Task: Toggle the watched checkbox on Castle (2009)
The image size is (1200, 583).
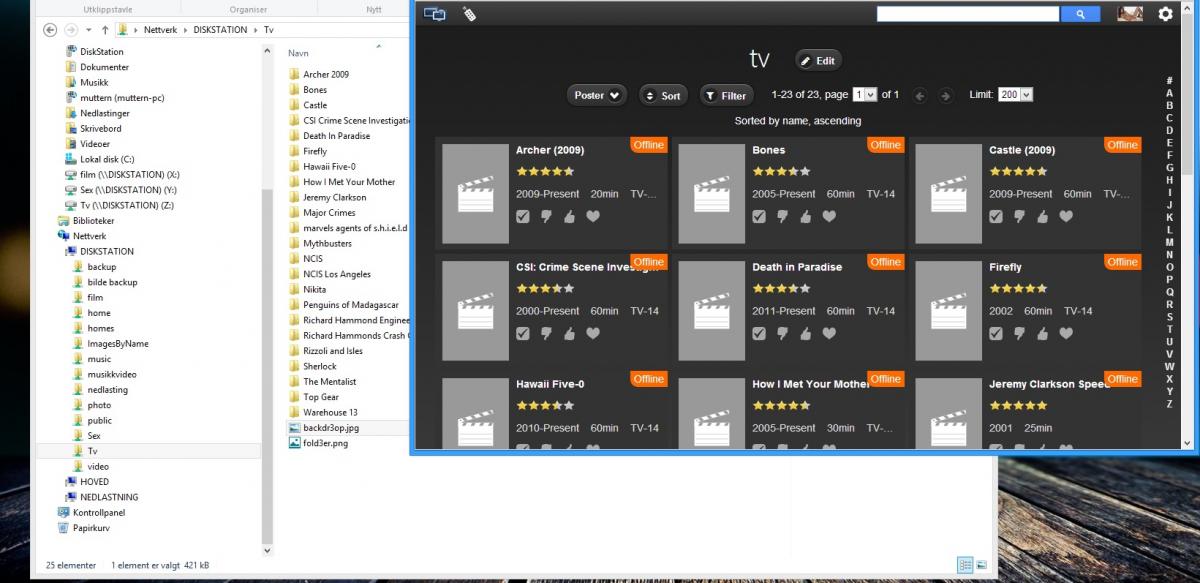Action: (x=996, y=217)
